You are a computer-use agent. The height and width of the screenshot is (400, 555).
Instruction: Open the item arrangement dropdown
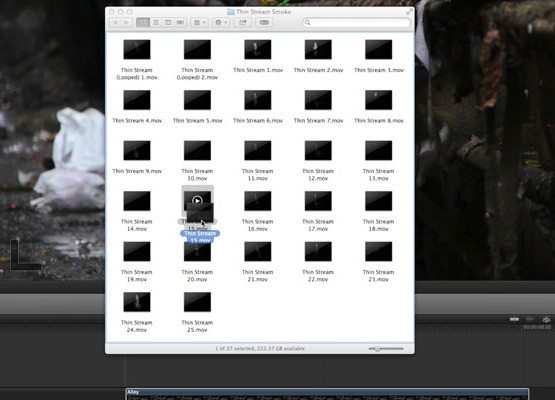pos(200,23)
